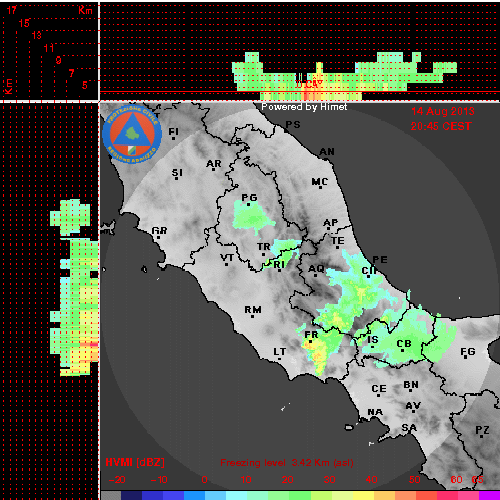Click the FR city label
Viewport: 500px width, 500px height.
pos(311,334)
